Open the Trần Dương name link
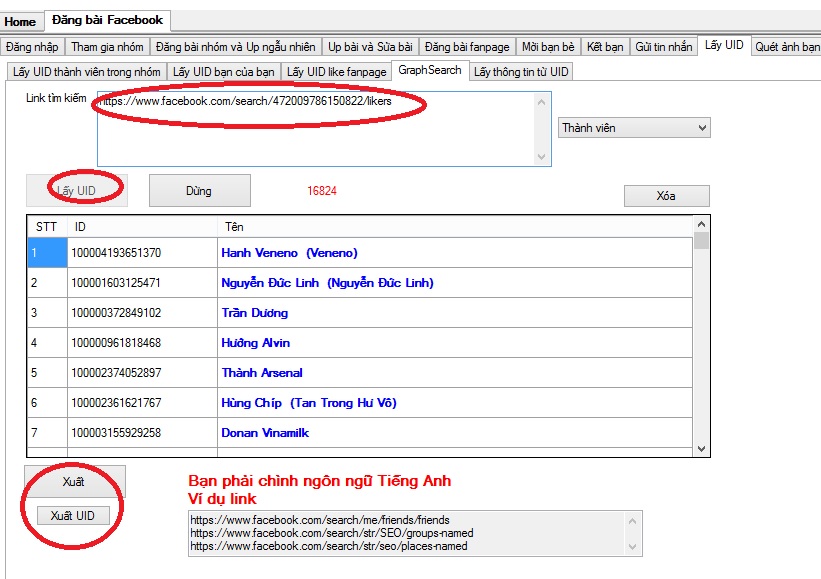821x579 pixels. pyautogui.click(x=254, y=313)
